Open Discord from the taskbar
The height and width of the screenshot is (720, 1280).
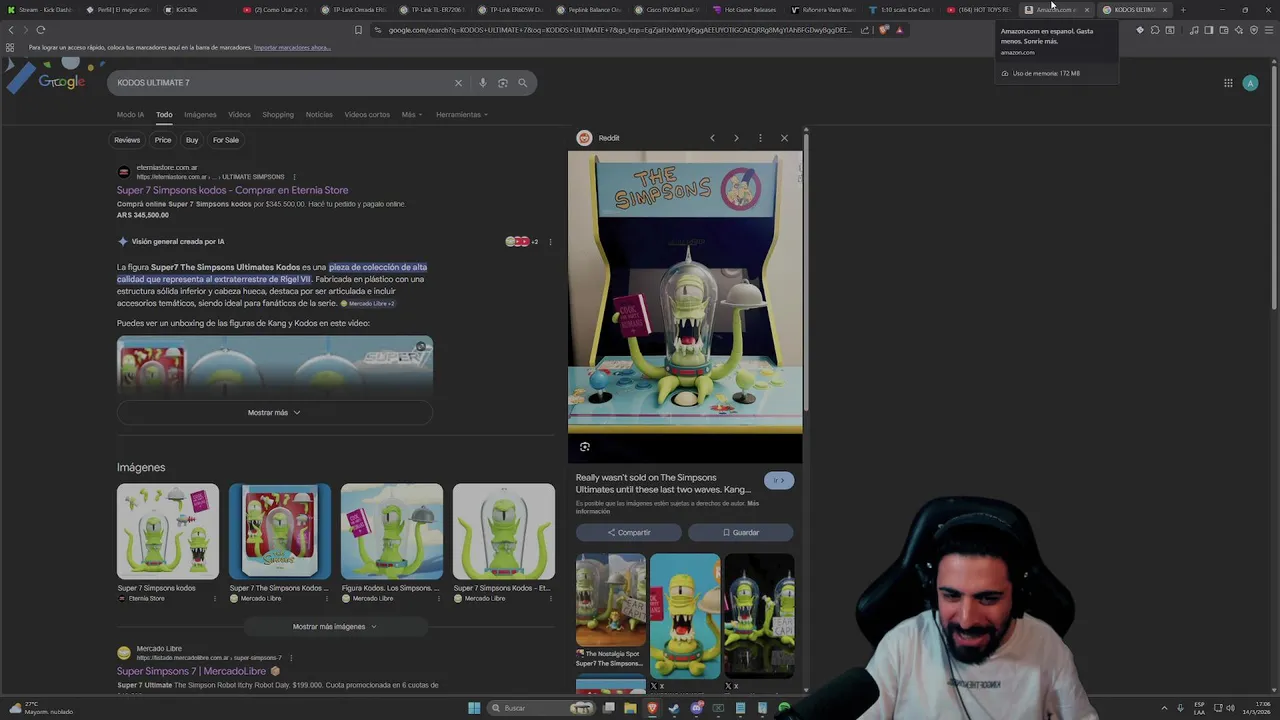tap(696, 708)
